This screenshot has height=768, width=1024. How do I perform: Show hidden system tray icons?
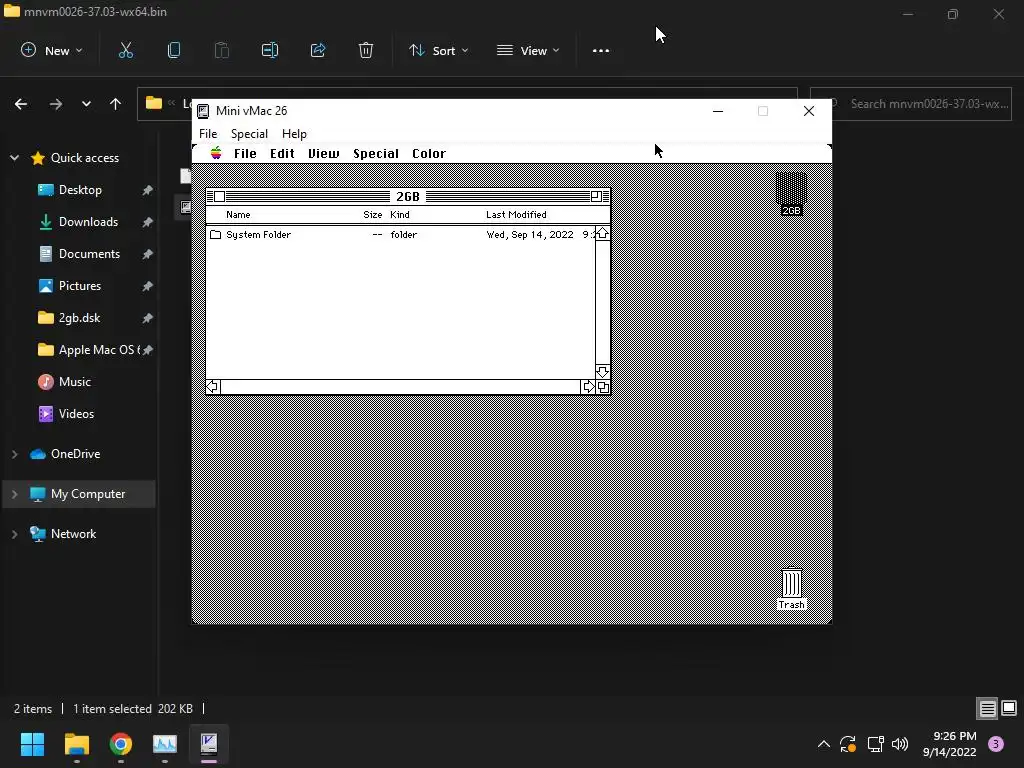(824, 744)
